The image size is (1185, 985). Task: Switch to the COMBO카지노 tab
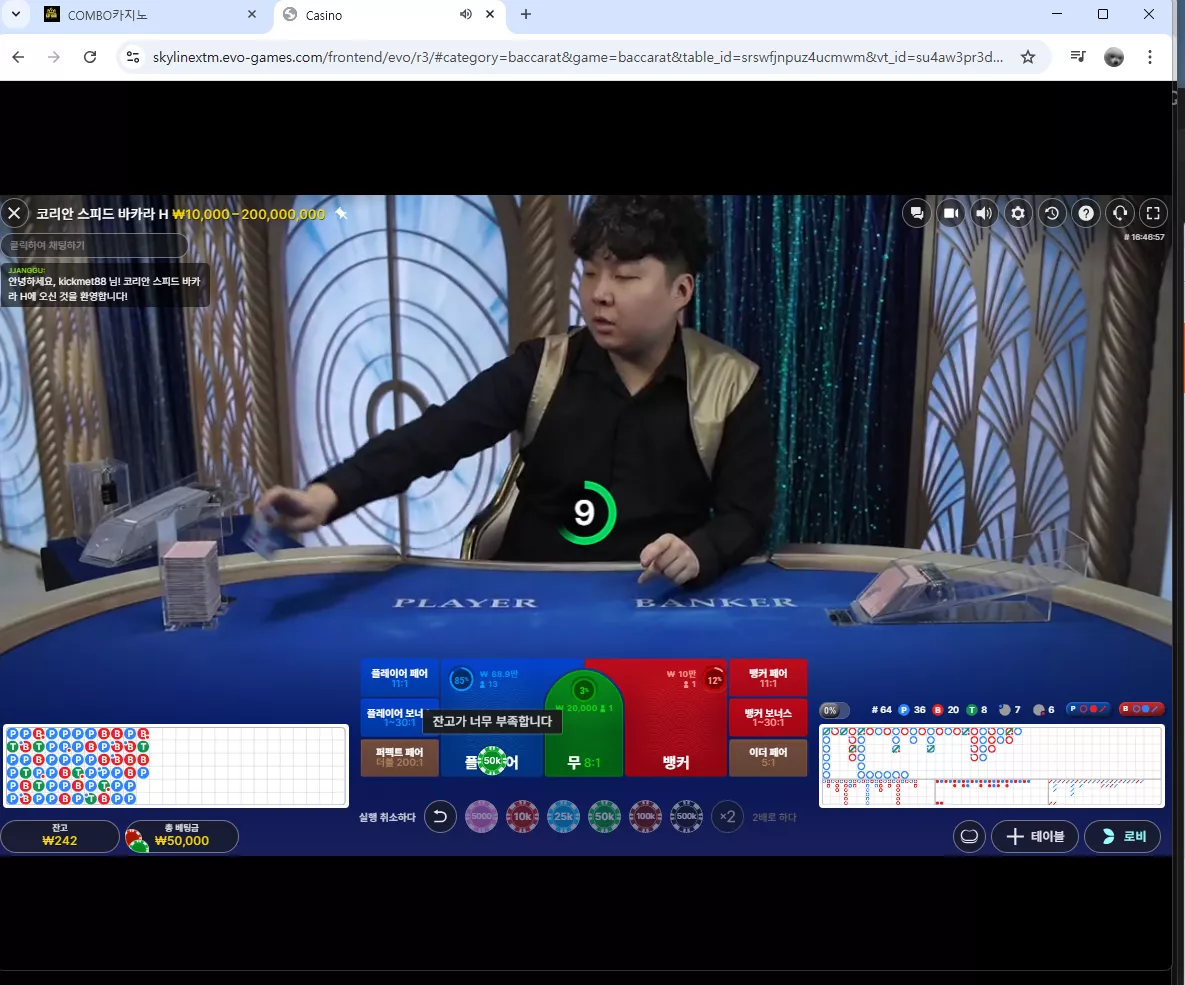point(151,15)
